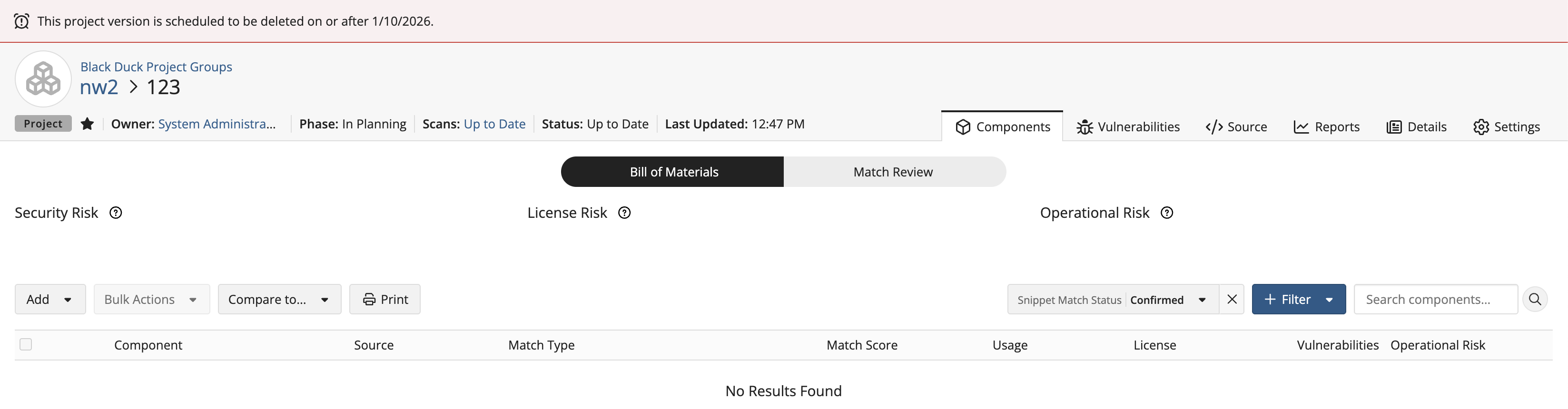Open the Vulnerabilities tab
The image size is (1568, 409).
click(1128, 127)
